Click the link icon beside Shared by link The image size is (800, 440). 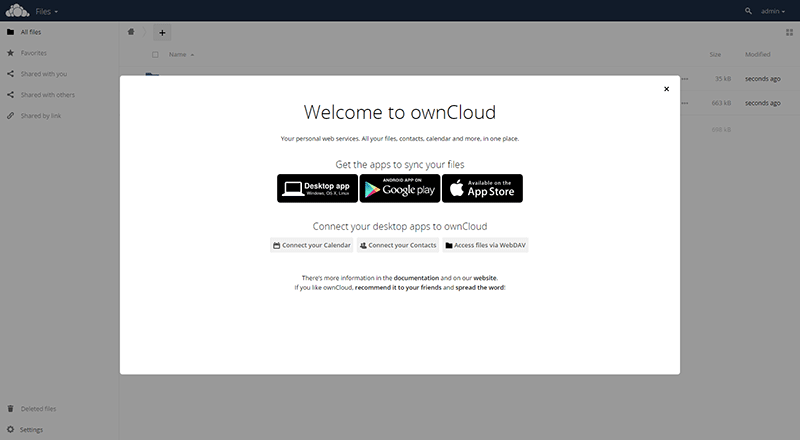pyautogui.click(x=10, y=115)
